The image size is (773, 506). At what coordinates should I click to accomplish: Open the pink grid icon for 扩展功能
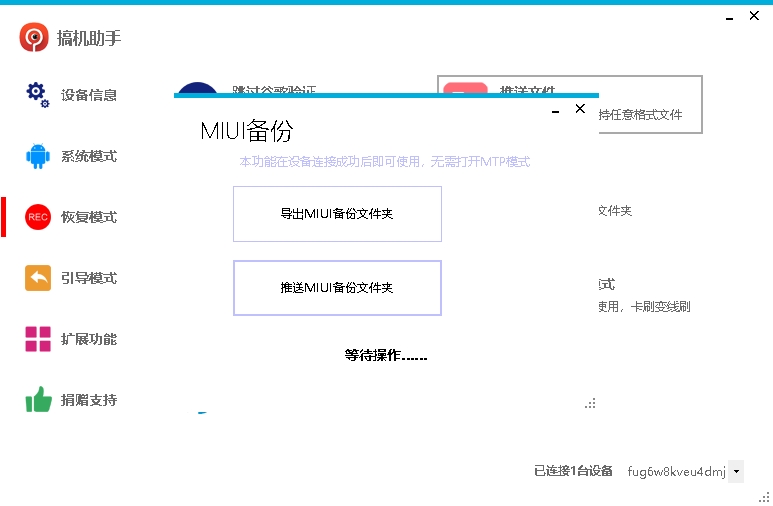click(x=38, y=339)
